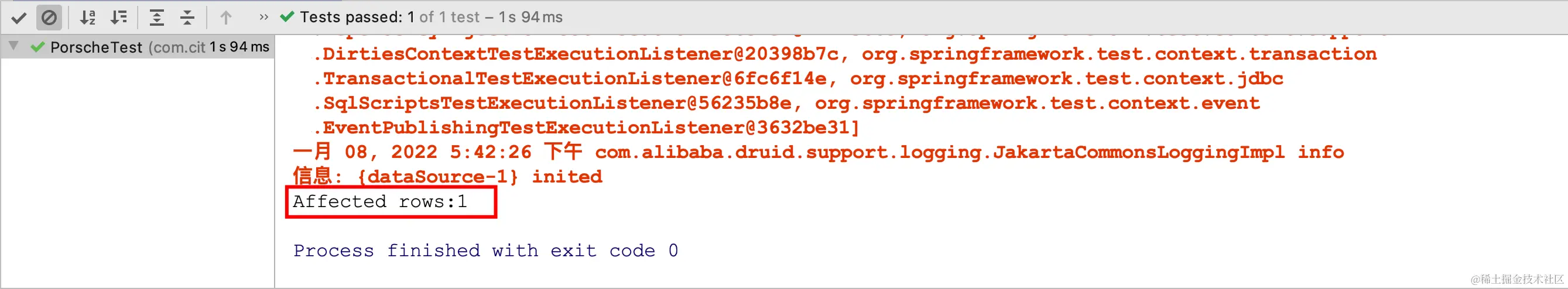Click the Affected rows:1 output line

tap(380, 201)
